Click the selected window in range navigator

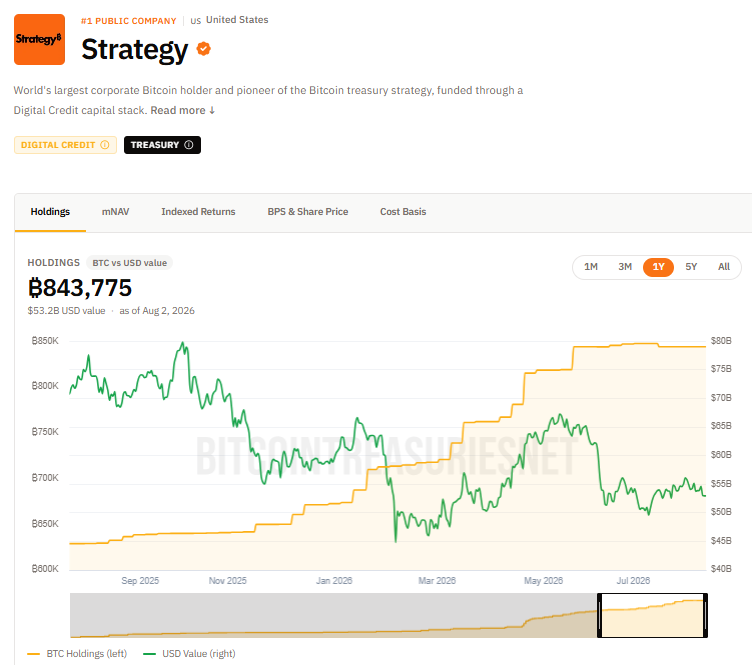coord(652,616)
